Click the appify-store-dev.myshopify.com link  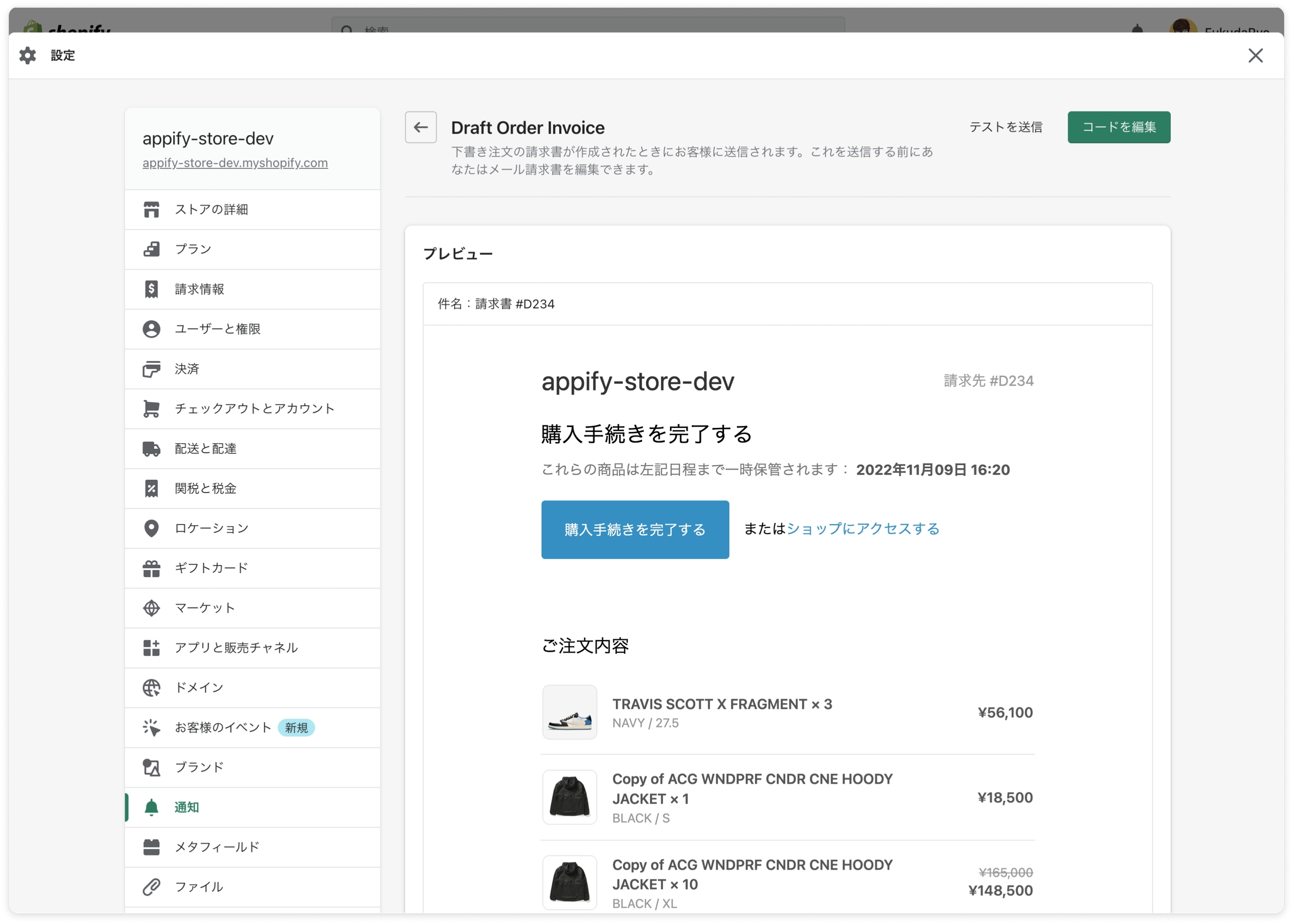coord(235,163)
